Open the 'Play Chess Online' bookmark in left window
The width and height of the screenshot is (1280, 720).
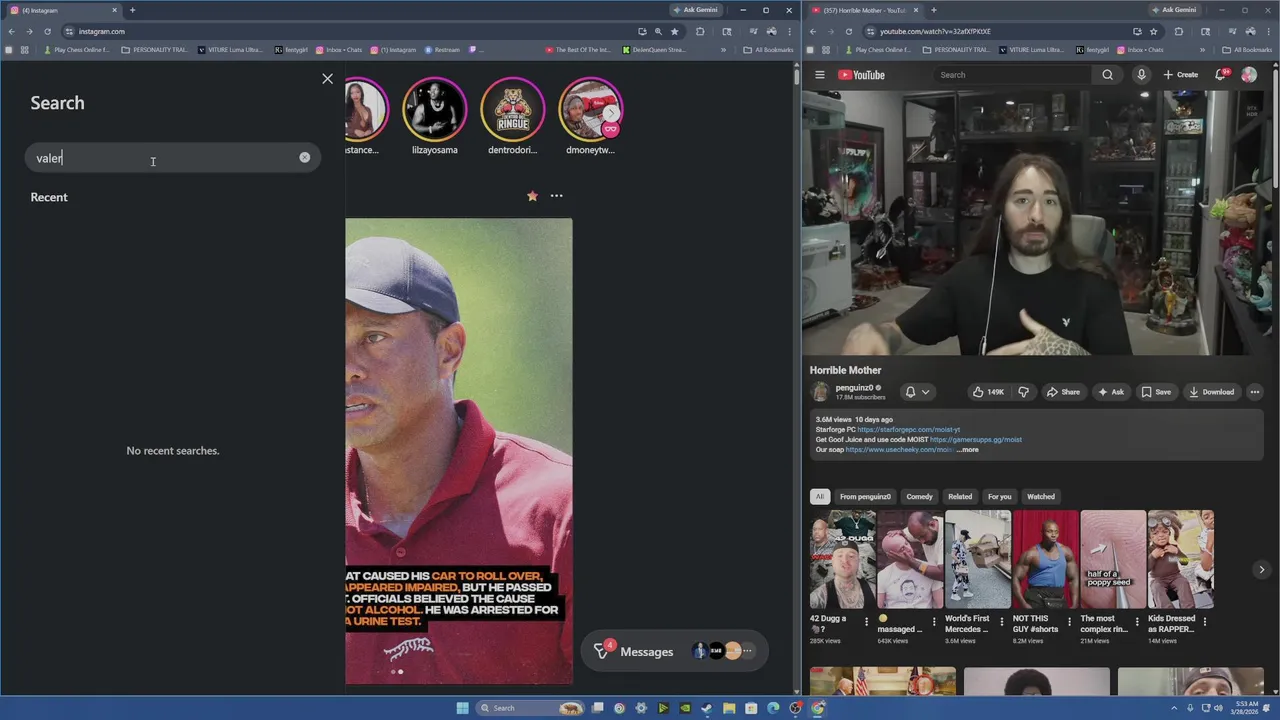pyautogui.click(x=76, y=49)
